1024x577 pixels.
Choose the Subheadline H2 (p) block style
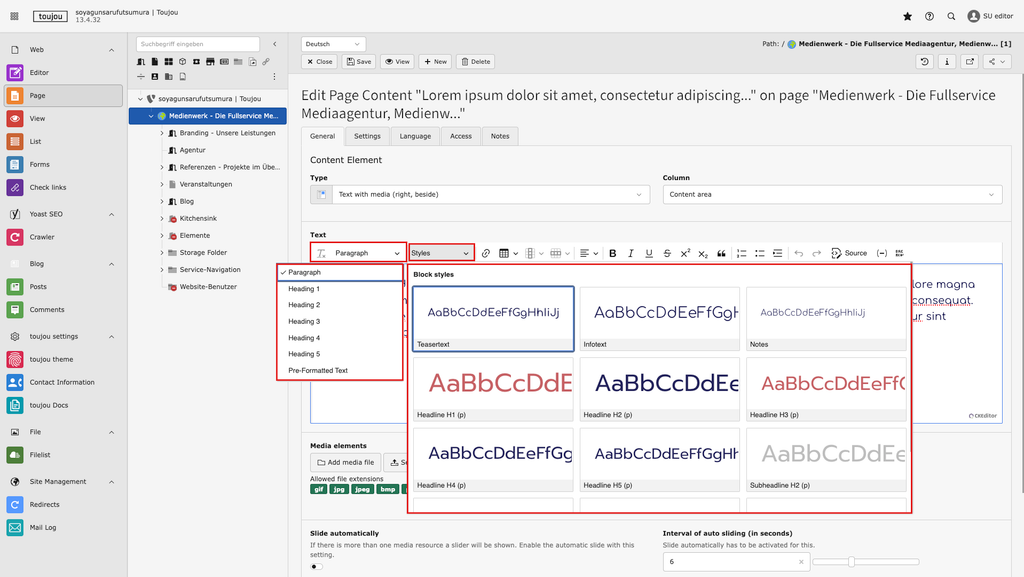tap(826, 460)
